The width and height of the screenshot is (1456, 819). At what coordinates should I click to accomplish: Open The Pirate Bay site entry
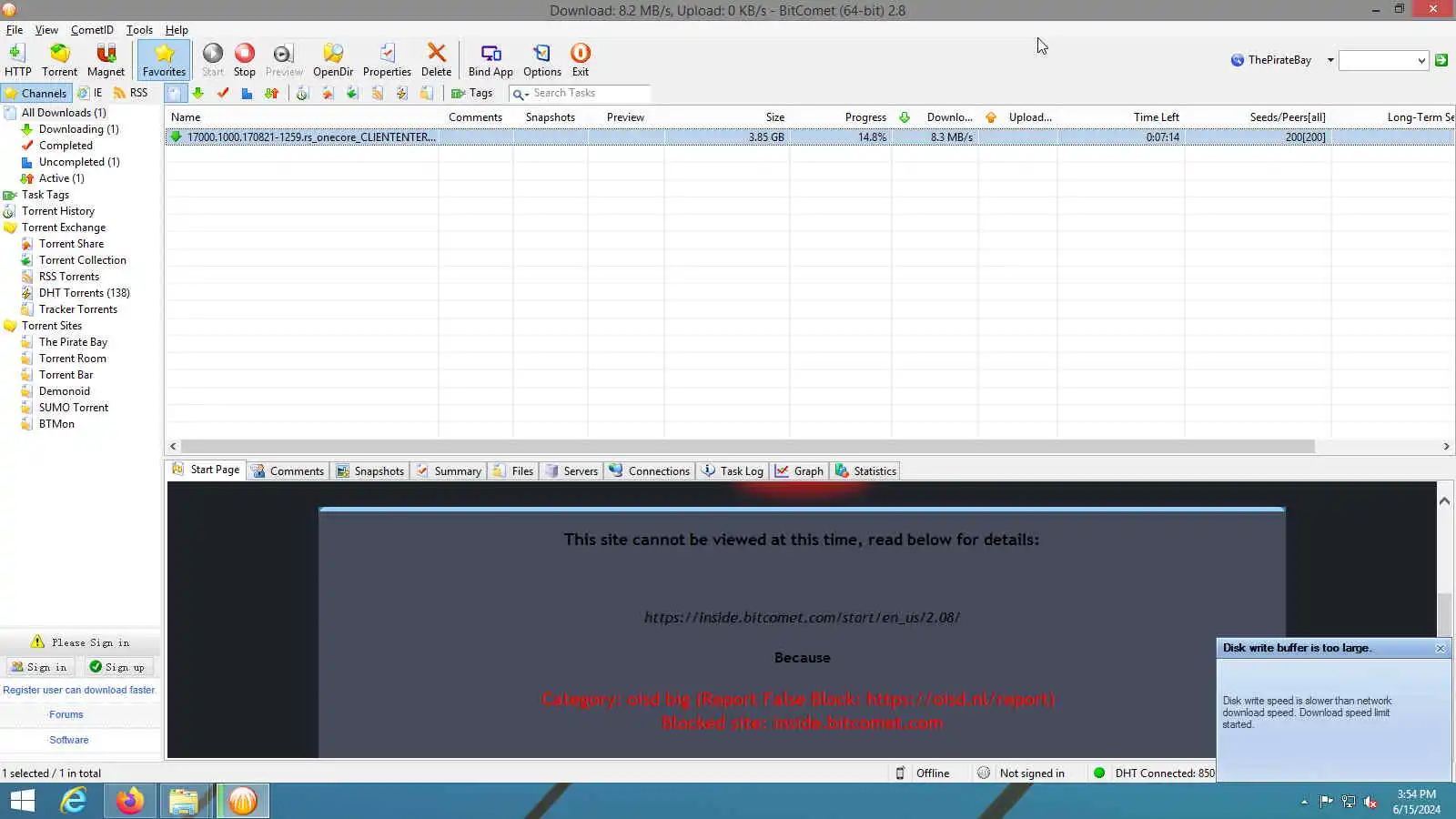(73, 342)
